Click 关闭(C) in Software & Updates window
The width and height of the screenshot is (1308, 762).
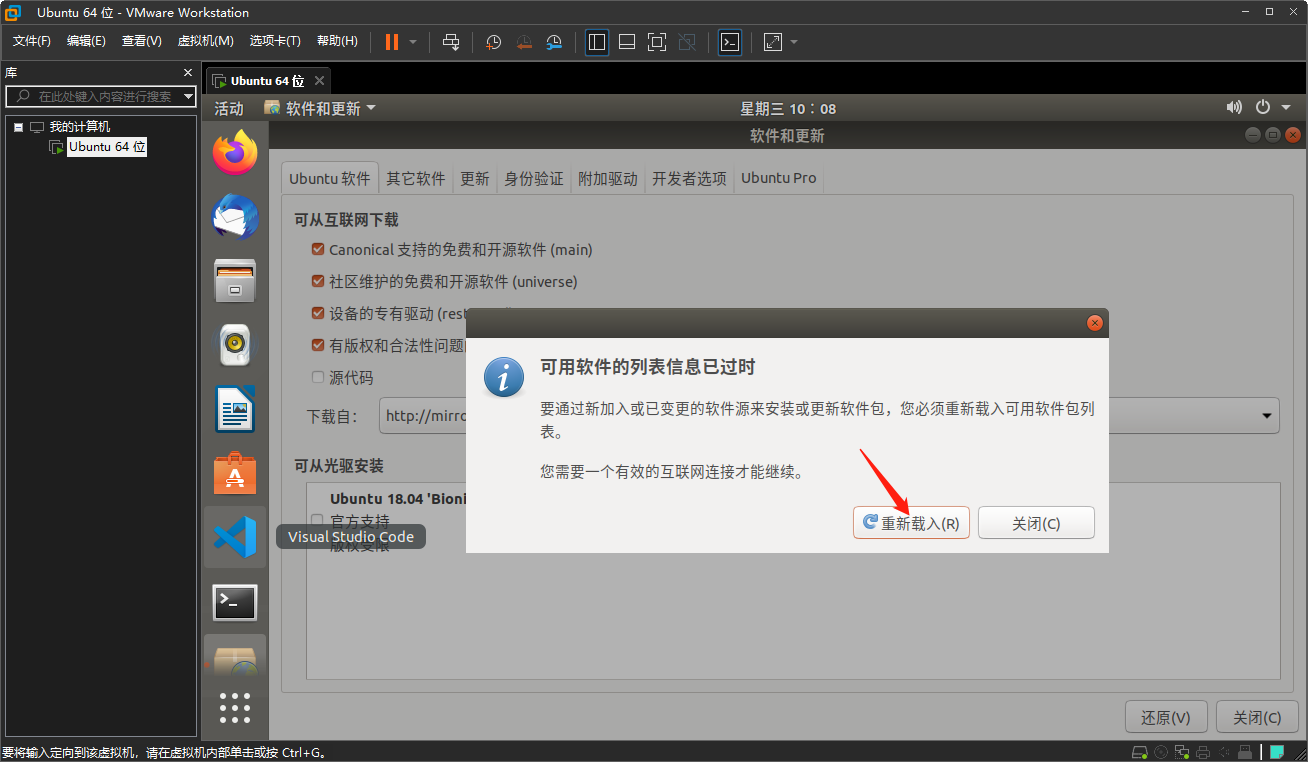pos(1257,717)
